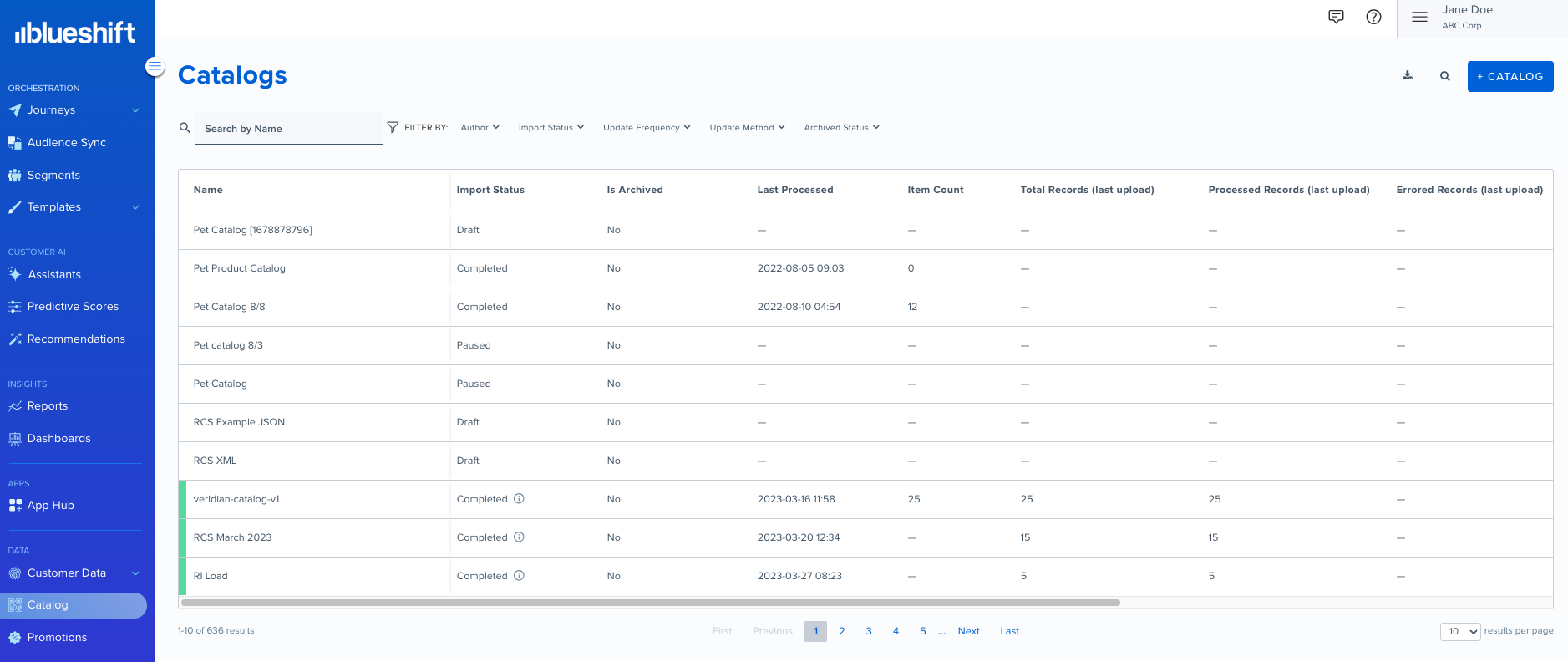Click the Dashboards icon
The width and height of the screenshot is (1568, 662).
point(15,438)
